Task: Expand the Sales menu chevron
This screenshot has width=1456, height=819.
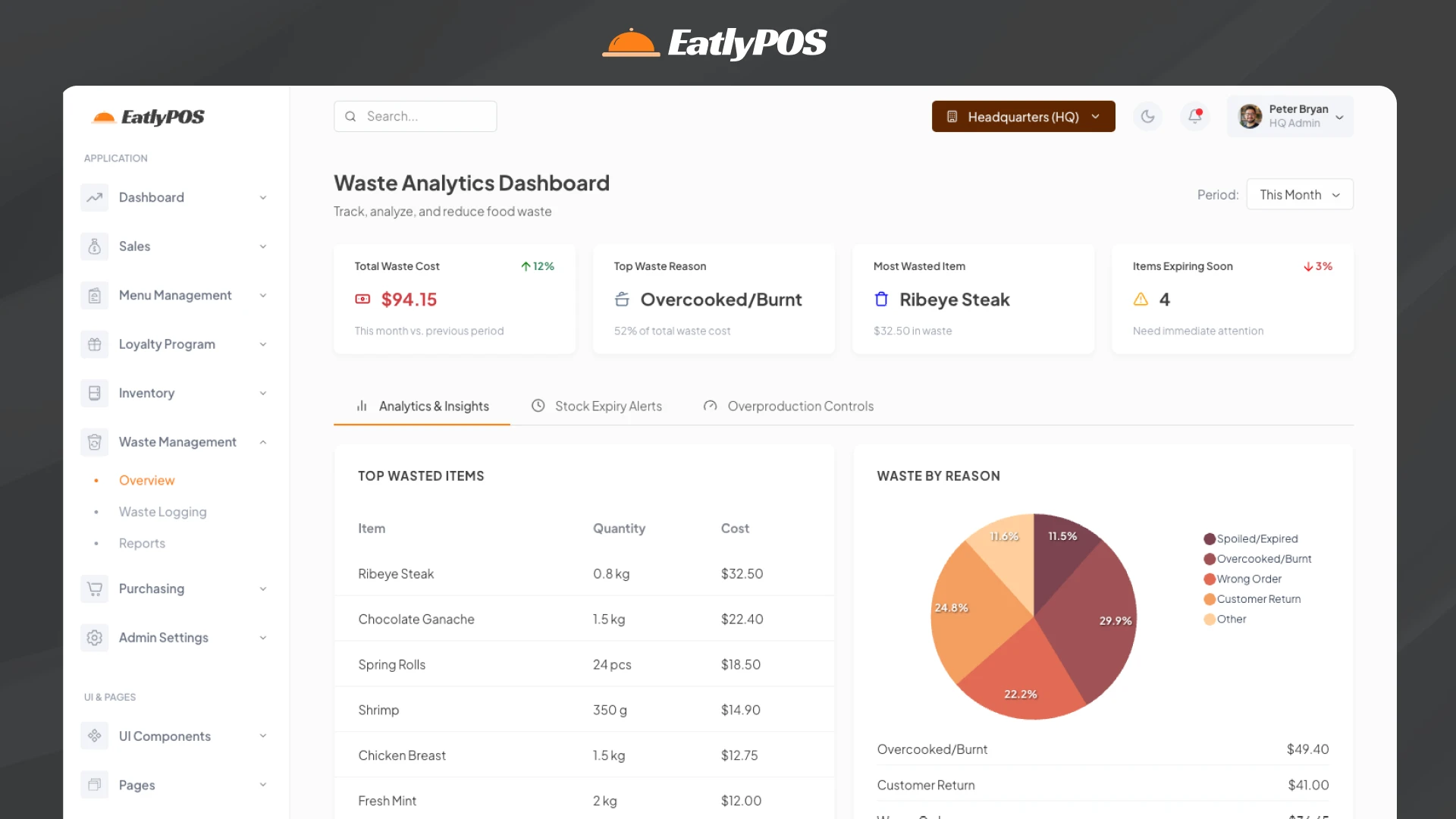Action: 263,246
